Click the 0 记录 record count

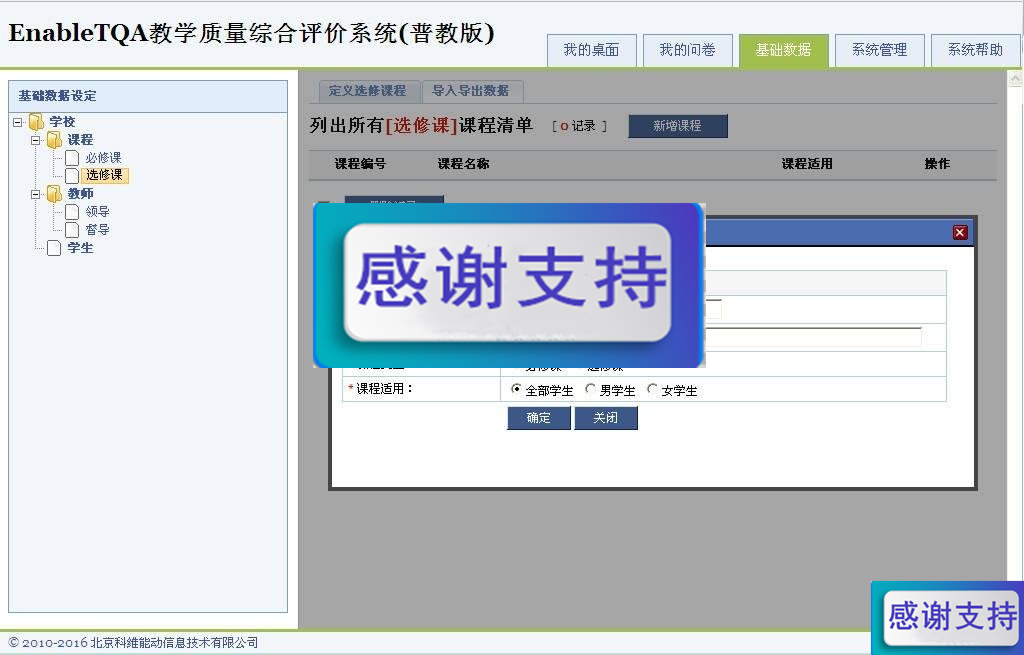tap(579, 126)
